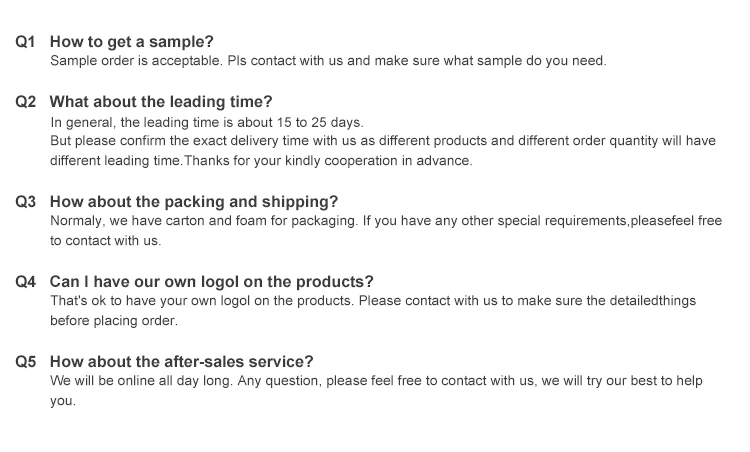This screenshot has width=750, height=452.
Task: Click the Q1 label
Action: [x=25, y=42]
